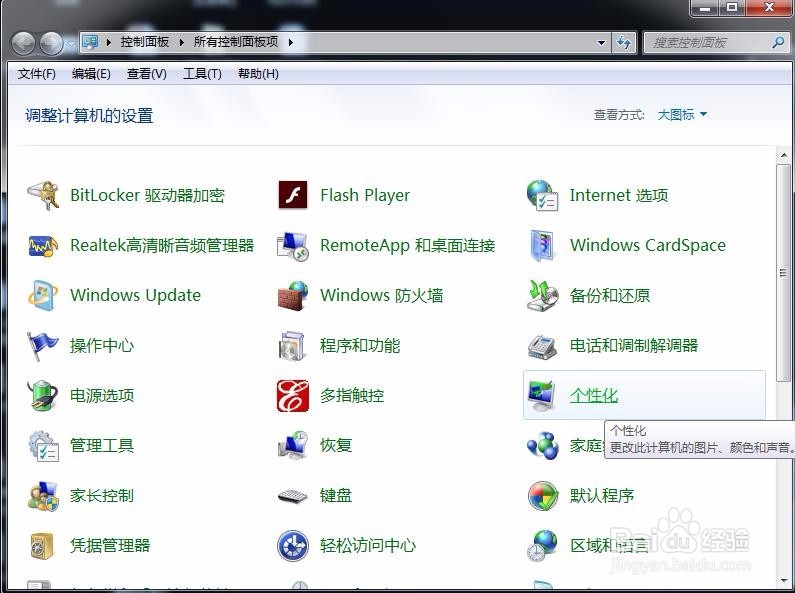Screen dimensions: 795x593
Task: Click the 操作中心 flag icon
Action: [x=43, y=346]
